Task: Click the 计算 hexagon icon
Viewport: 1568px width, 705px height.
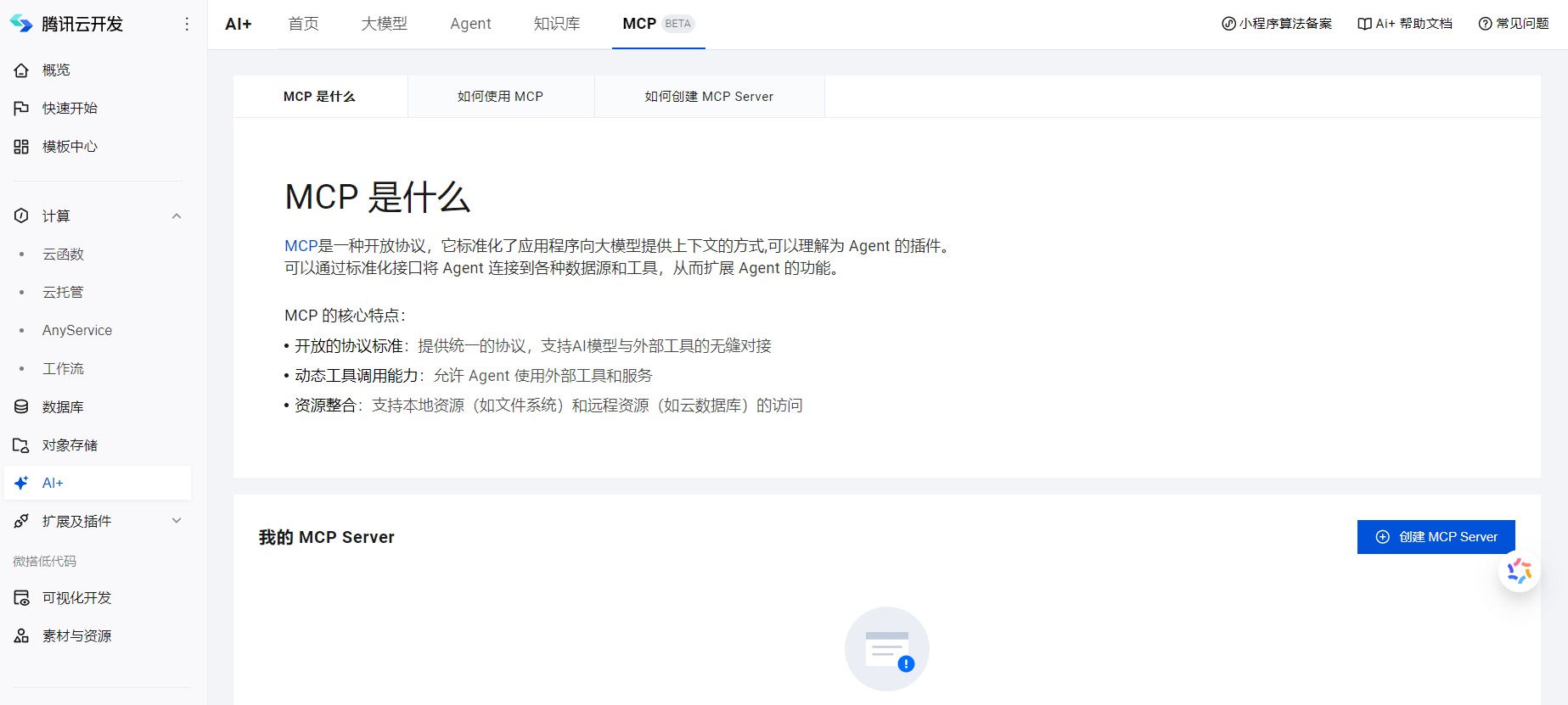Action: [x=21, y=215]
